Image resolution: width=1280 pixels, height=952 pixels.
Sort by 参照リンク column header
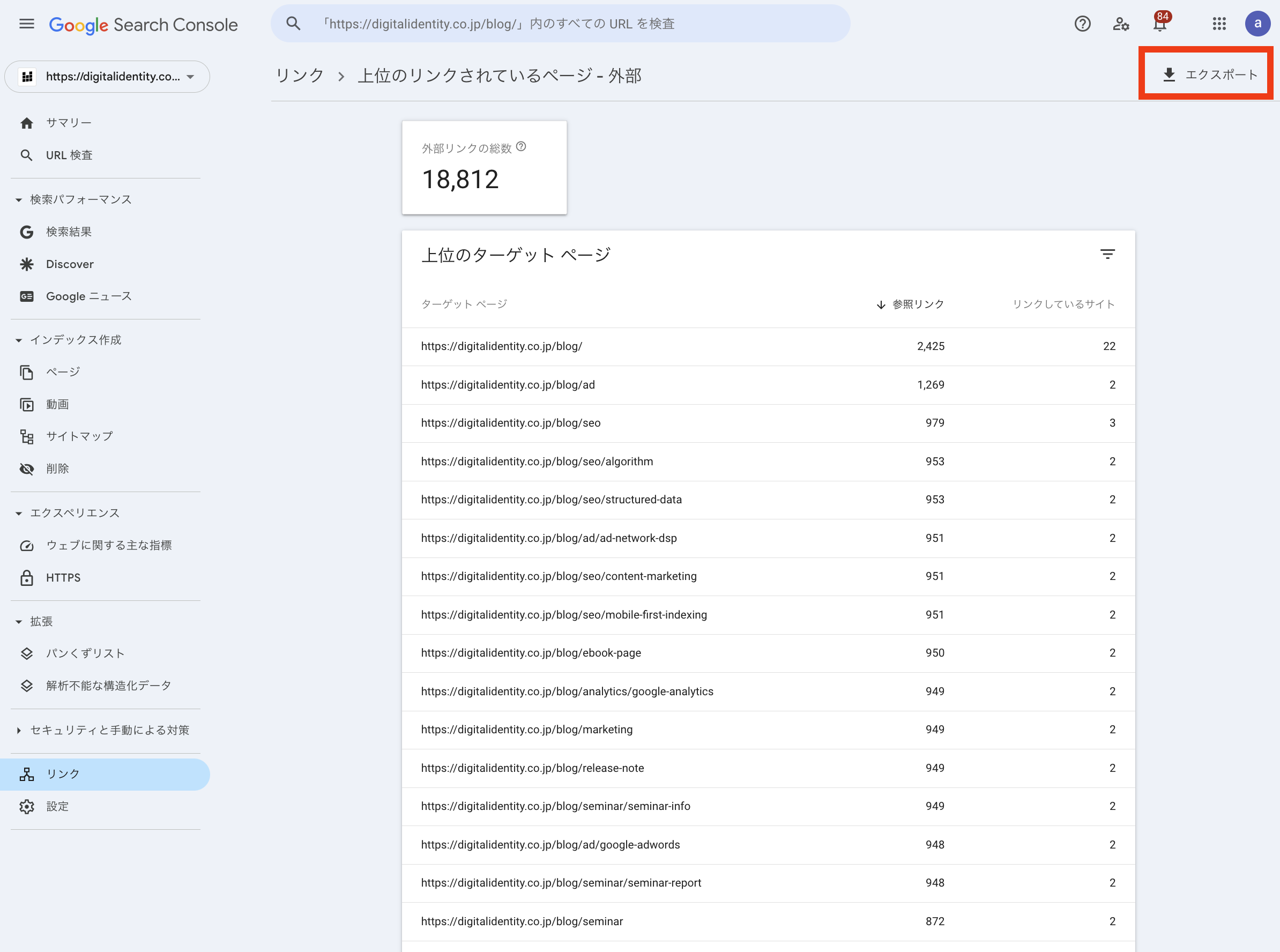[911, 304]
